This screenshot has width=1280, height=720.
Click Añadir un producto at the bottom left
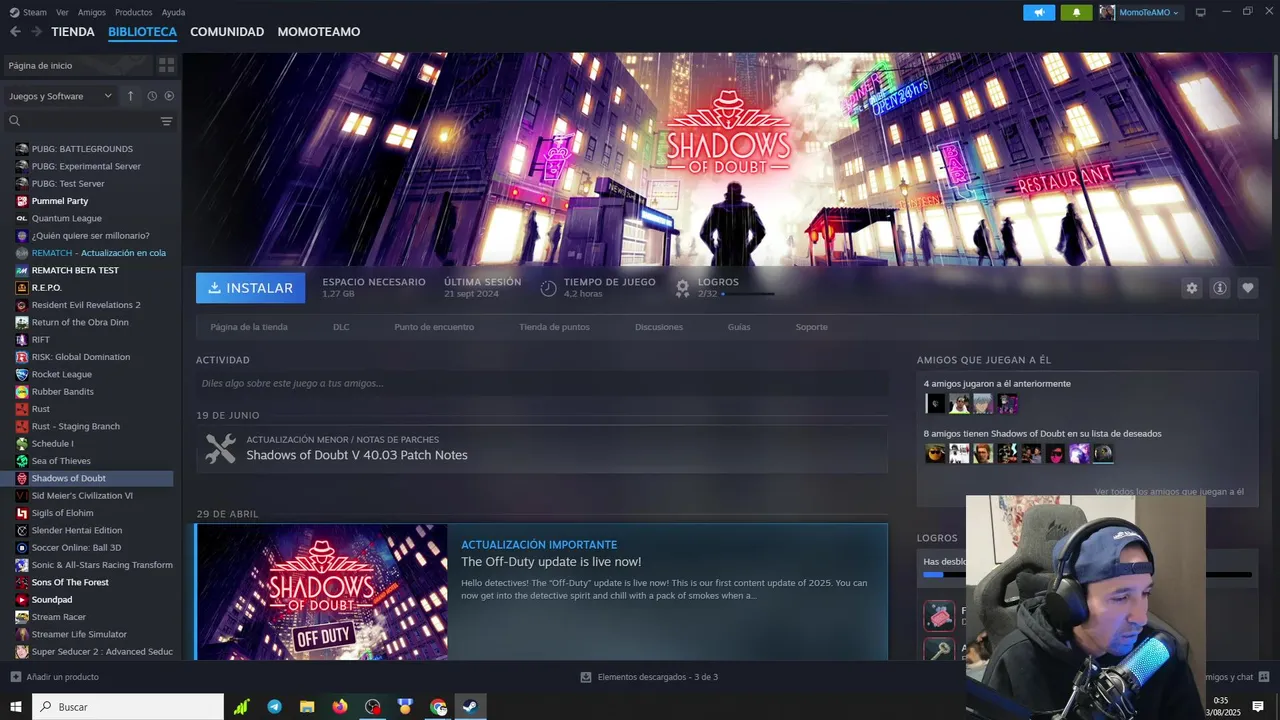click(x=55, y=677)
